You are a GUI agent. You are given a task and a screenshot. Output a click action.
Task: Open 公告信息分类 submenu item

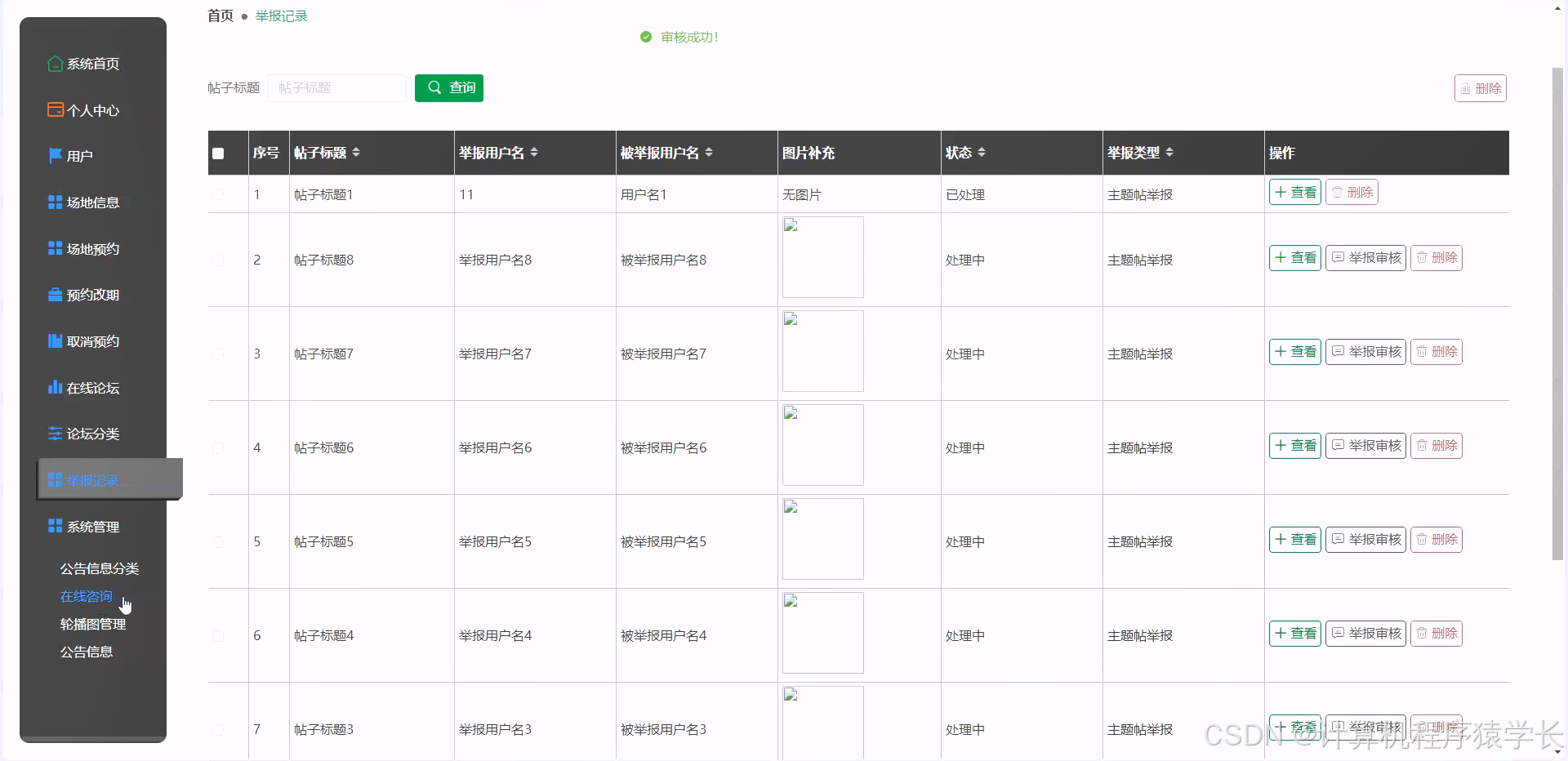[x=100, y=568]
